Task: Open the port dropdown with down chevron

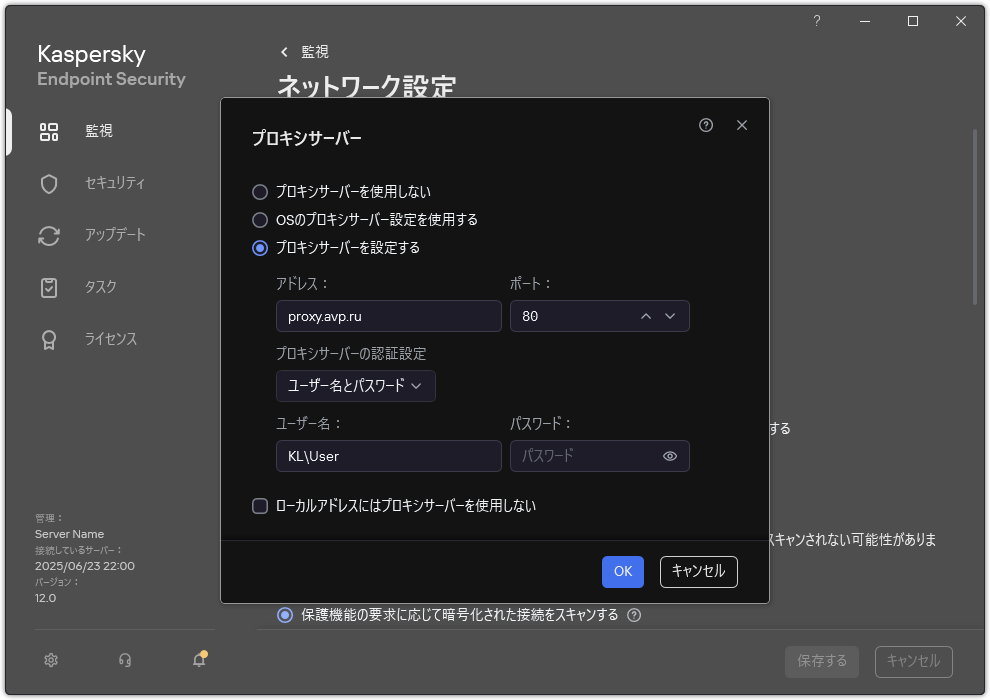Action: [670, 316]
